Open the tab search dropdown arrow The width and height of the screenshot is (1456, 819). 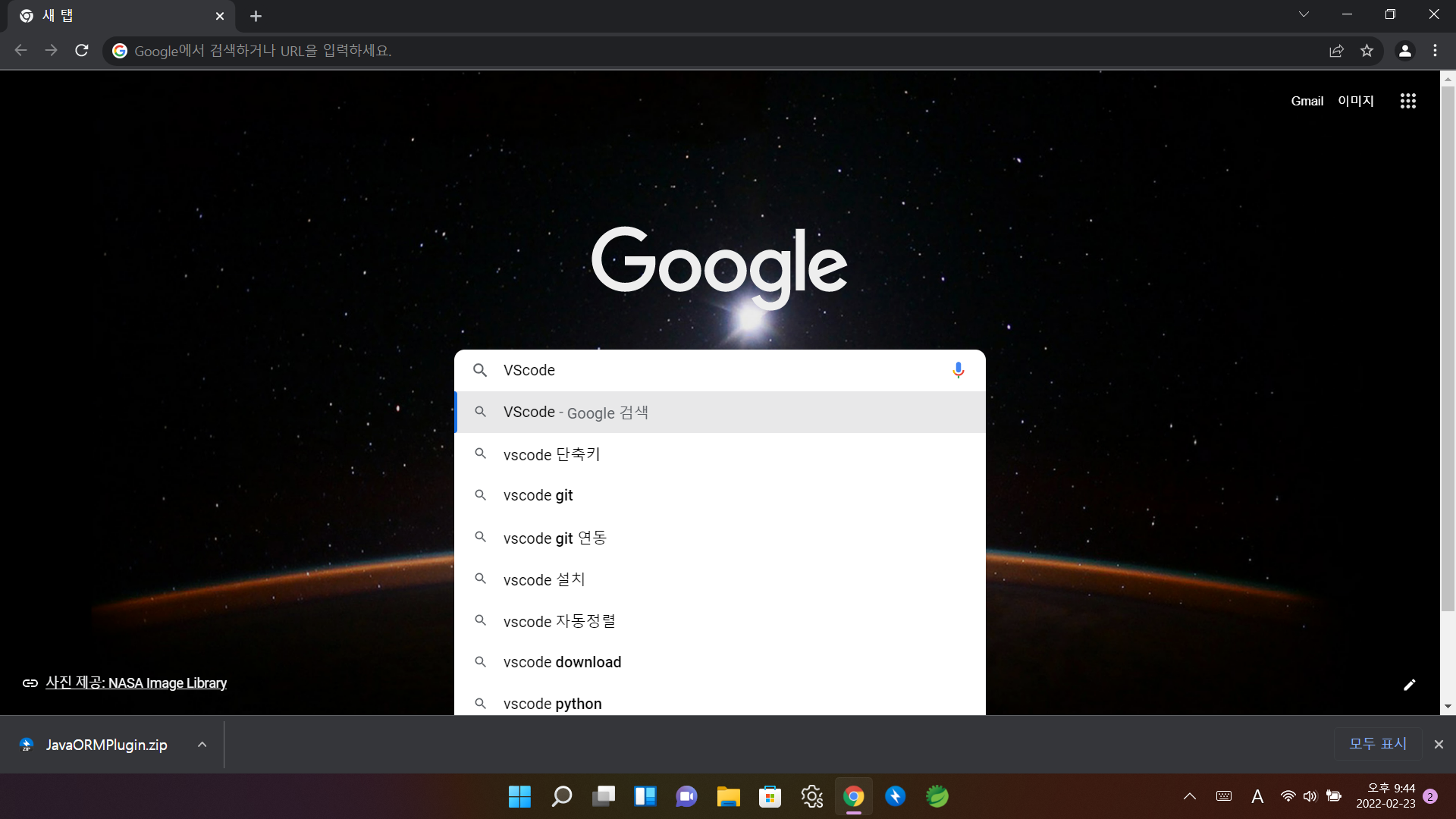pyautogui.click(x=1304, y=14)
